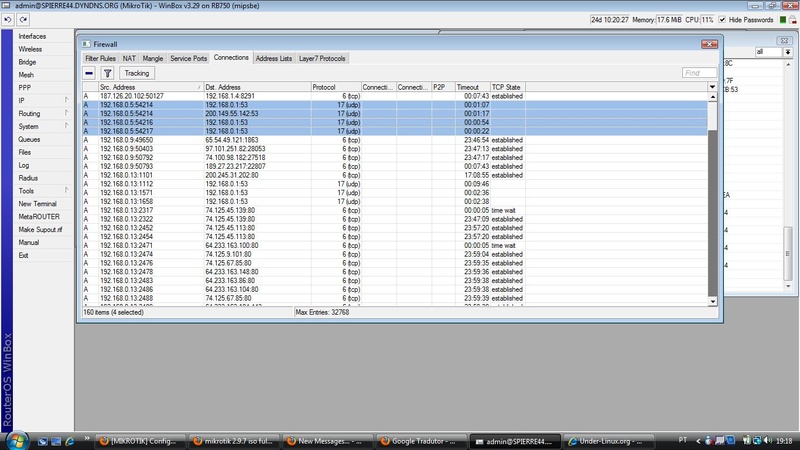Click the green status indicator square
Screen dimensions: 800x450
(x=783, y=19)
